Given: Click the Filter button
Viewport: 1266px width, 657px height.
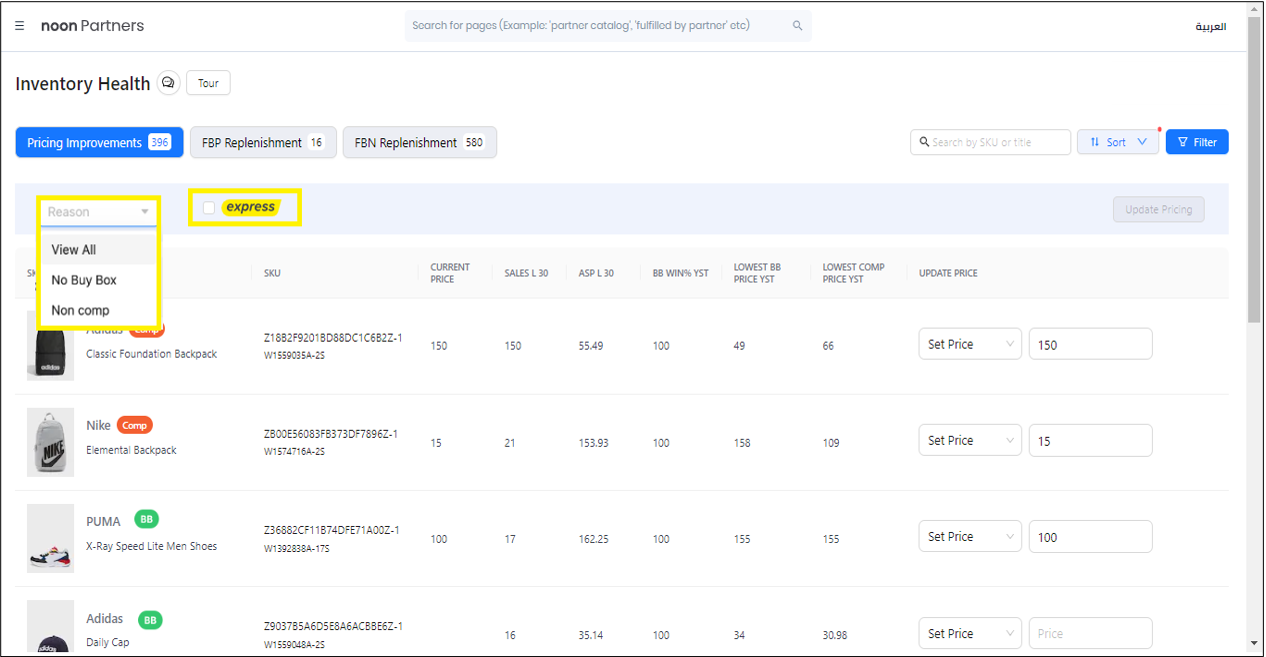Looking at the screenshot, I should pos(1197,142).
